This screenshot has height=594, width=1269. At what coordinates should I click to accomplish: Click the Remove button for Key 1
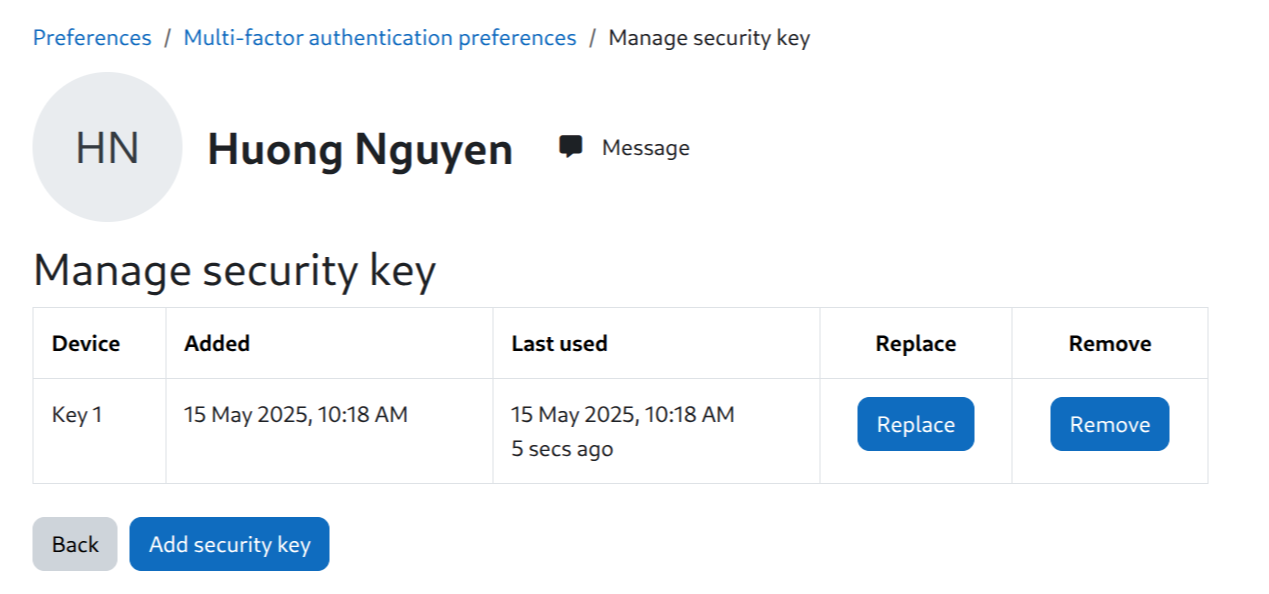tap(1110, 424)
